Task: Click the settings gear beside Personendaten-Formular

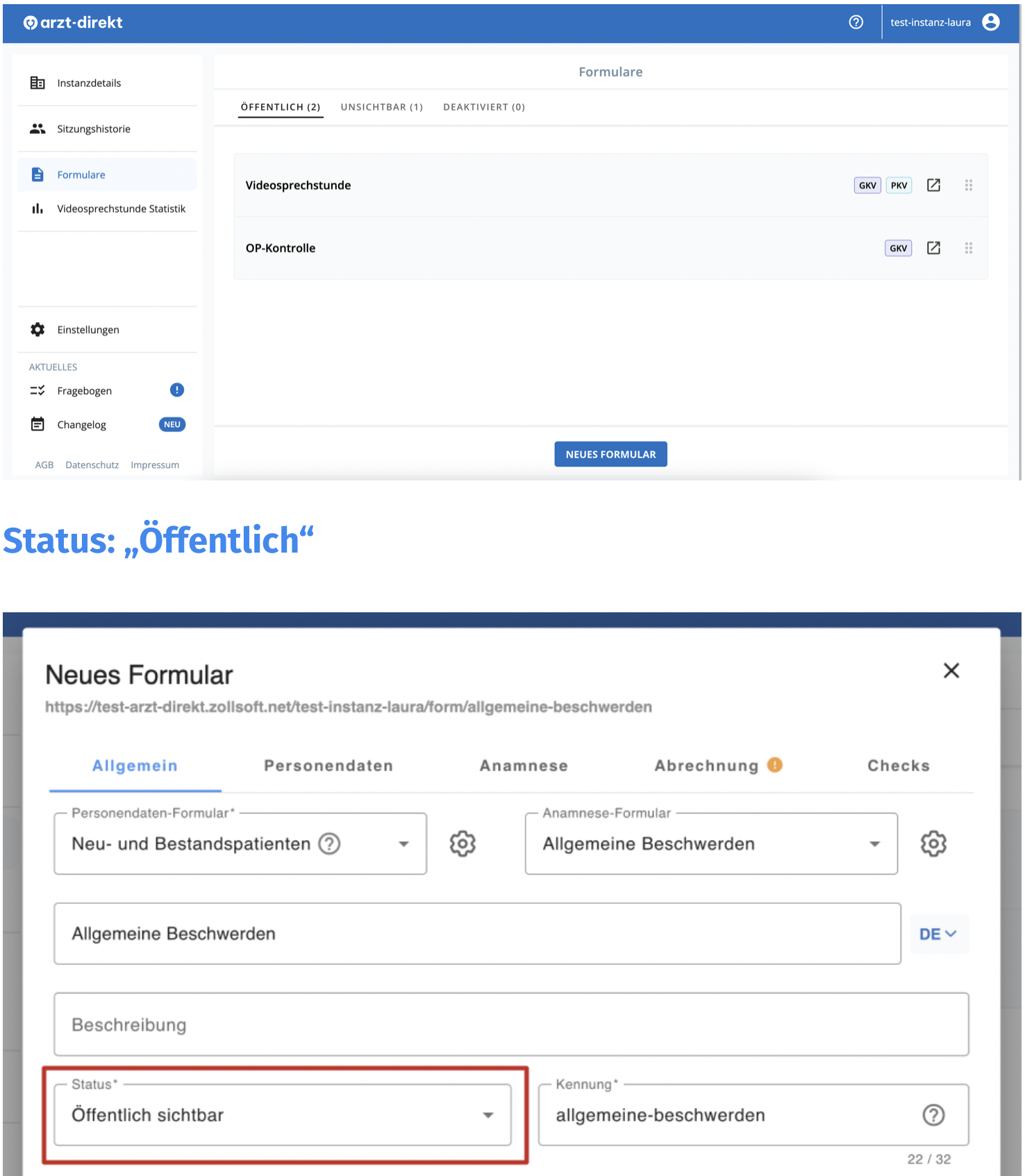Action: [462, 843]
